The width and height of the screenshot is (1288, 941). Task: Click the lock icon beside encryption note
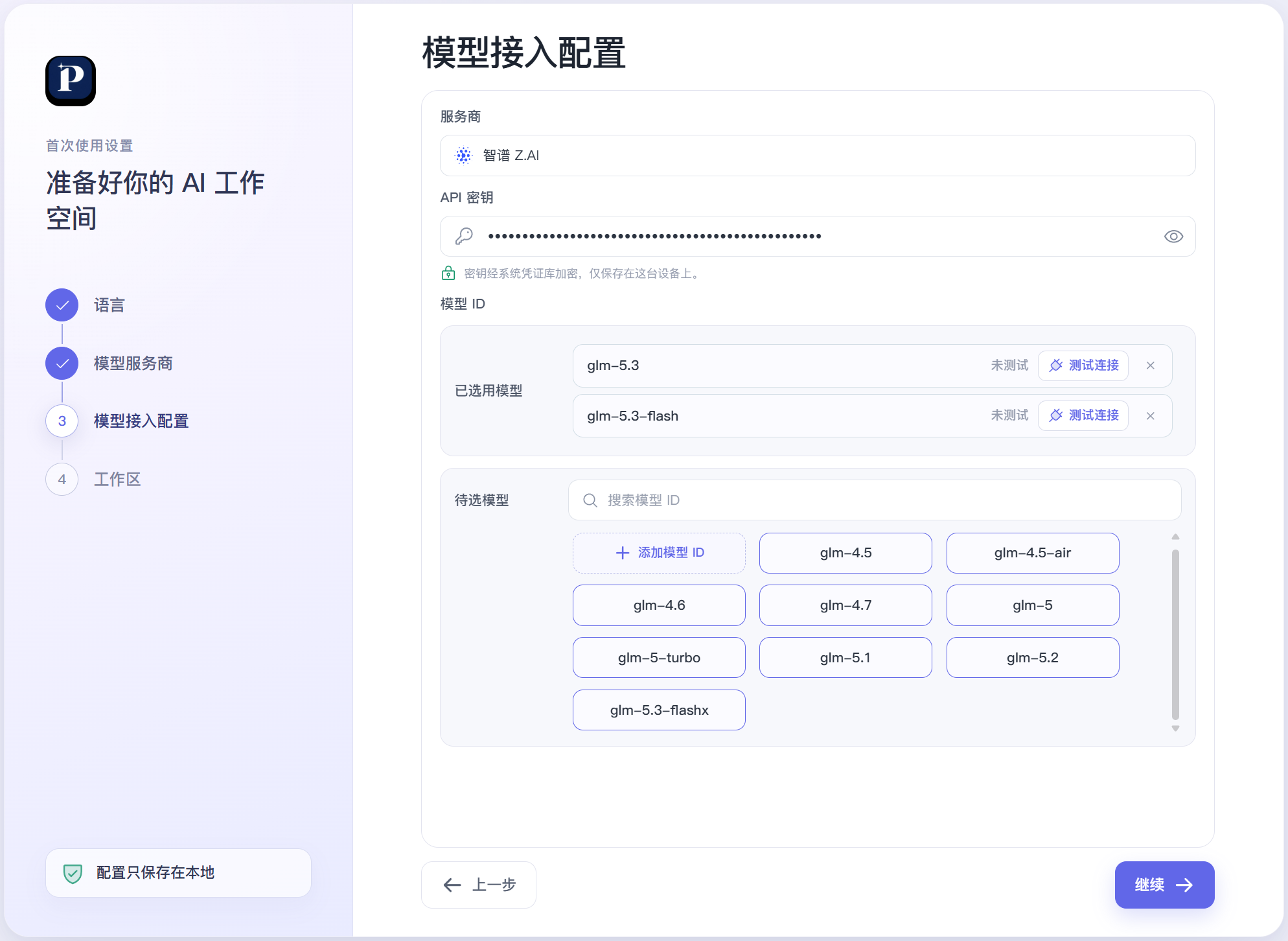pos(448,273)
